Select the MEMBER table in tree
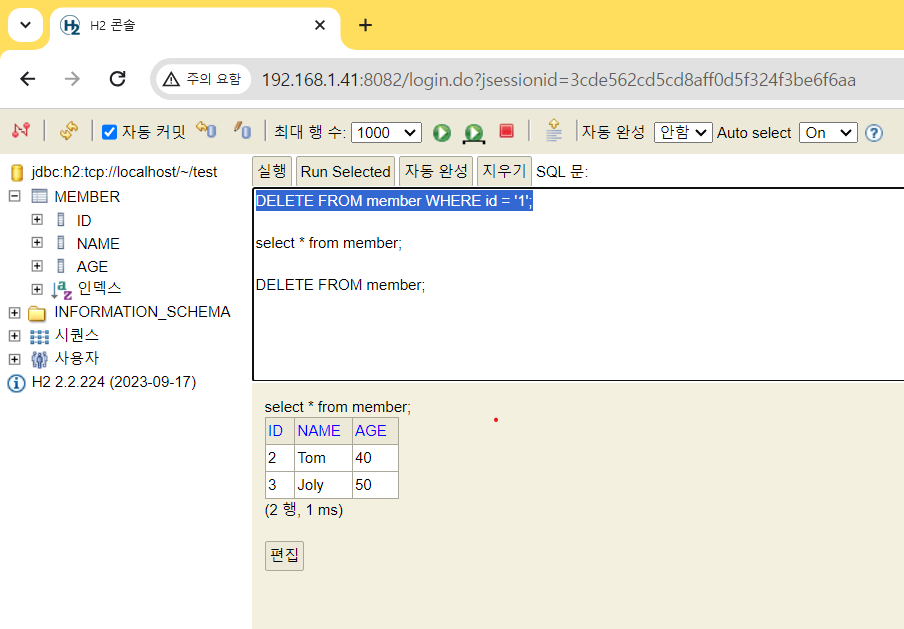This screenshot has width=904, height=629. click(x=87, y=197)
